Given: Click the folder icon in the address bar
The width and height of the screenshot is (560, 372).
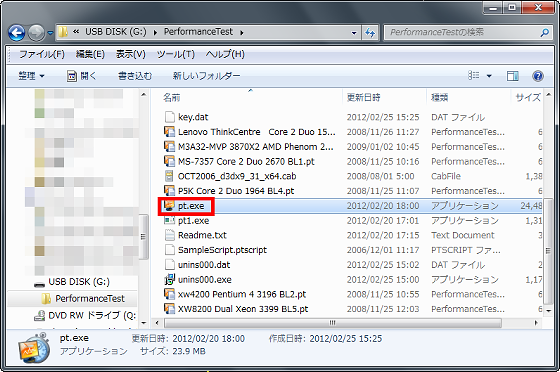Looking at the screenshot, I should tap(63, 32).
